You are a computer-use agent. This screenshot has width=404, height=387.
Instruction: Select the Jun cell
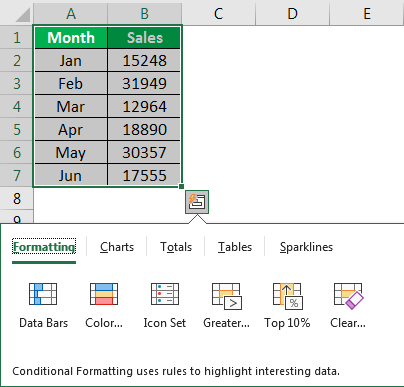click(71, 175)
